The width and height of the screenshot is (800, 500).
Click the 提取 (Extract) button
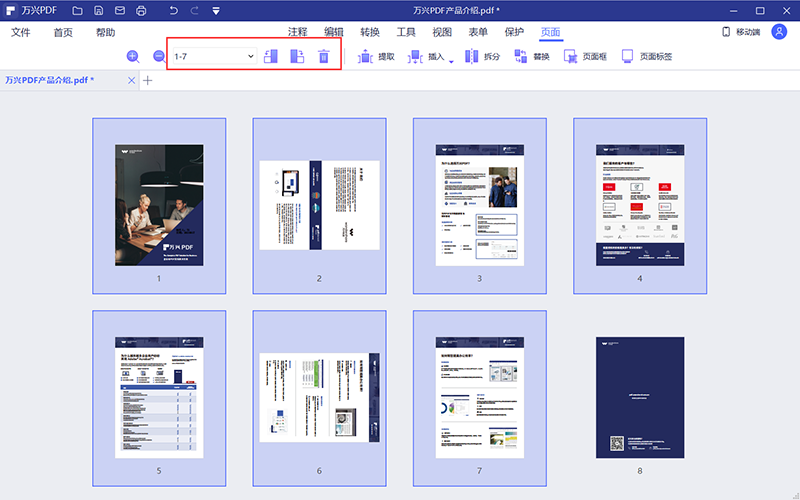point(376,57)
